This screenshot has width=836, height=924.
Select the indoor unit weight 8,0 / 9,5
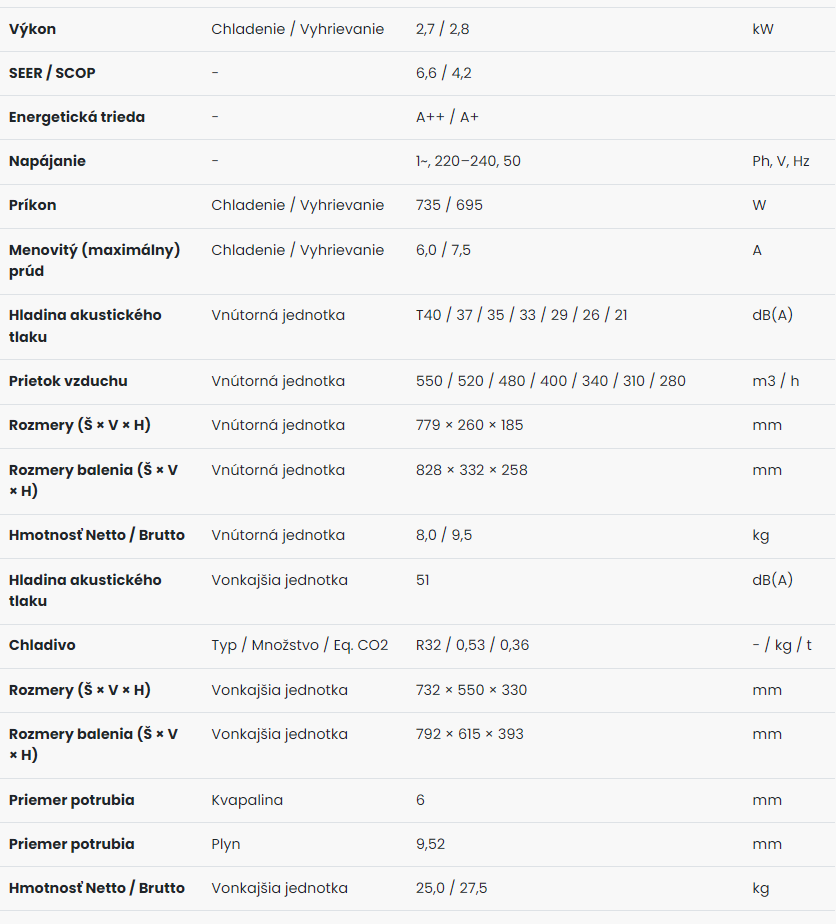(444, 535)
